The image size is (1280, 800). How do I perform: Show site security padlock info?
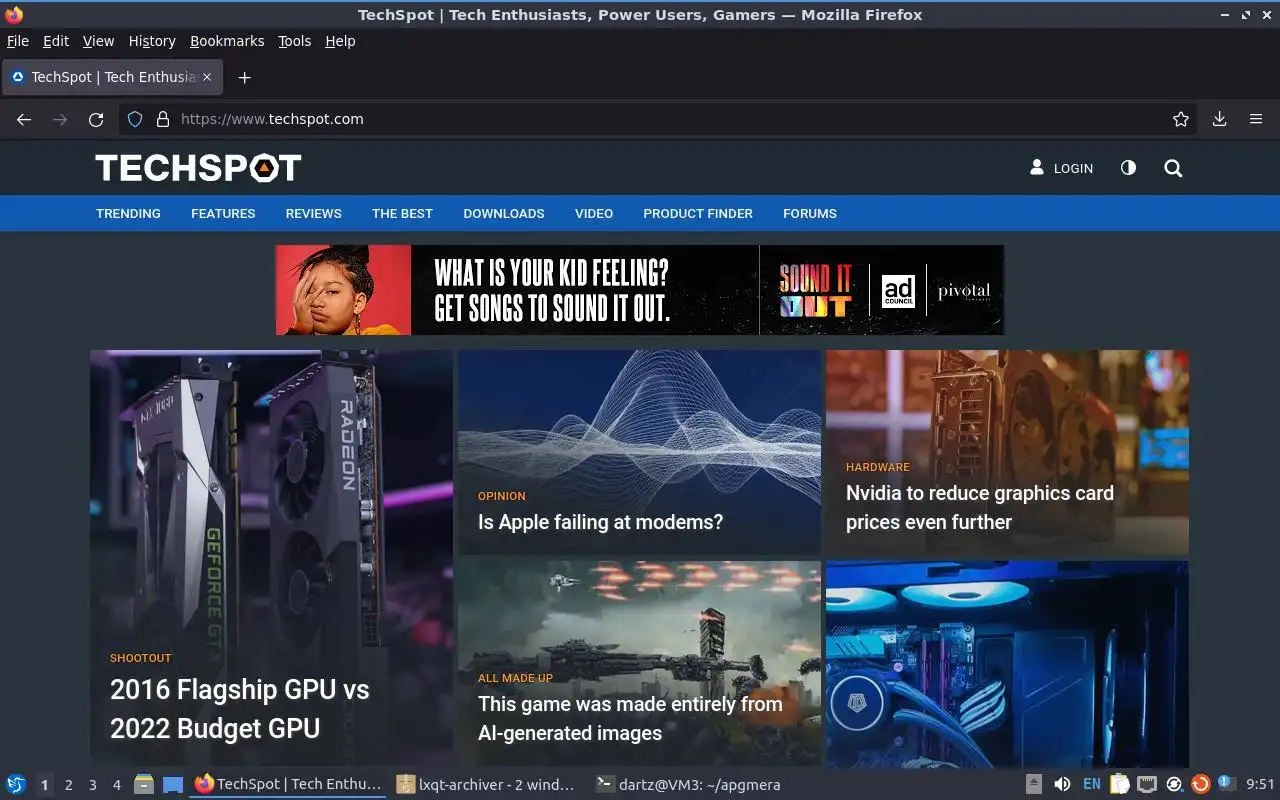(x=163, y=119)
